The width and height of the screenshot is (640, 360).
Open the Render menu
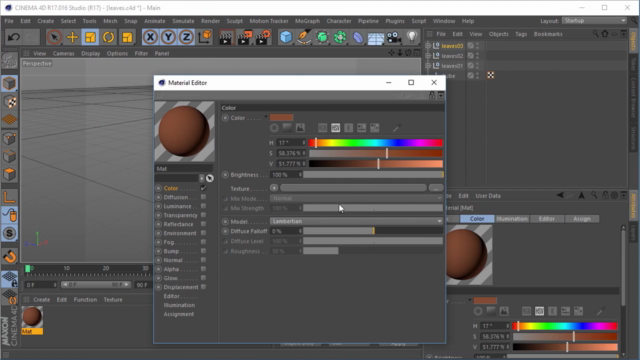click(x=210, y=21)
